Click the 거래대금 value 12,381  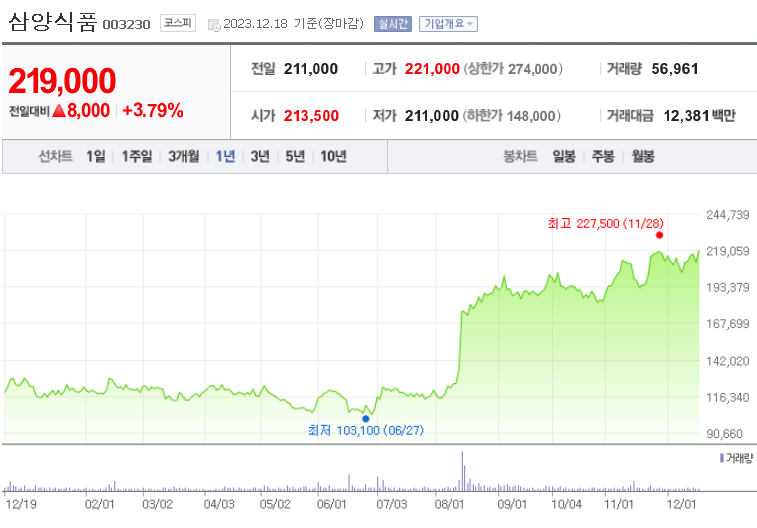point(687,116)
